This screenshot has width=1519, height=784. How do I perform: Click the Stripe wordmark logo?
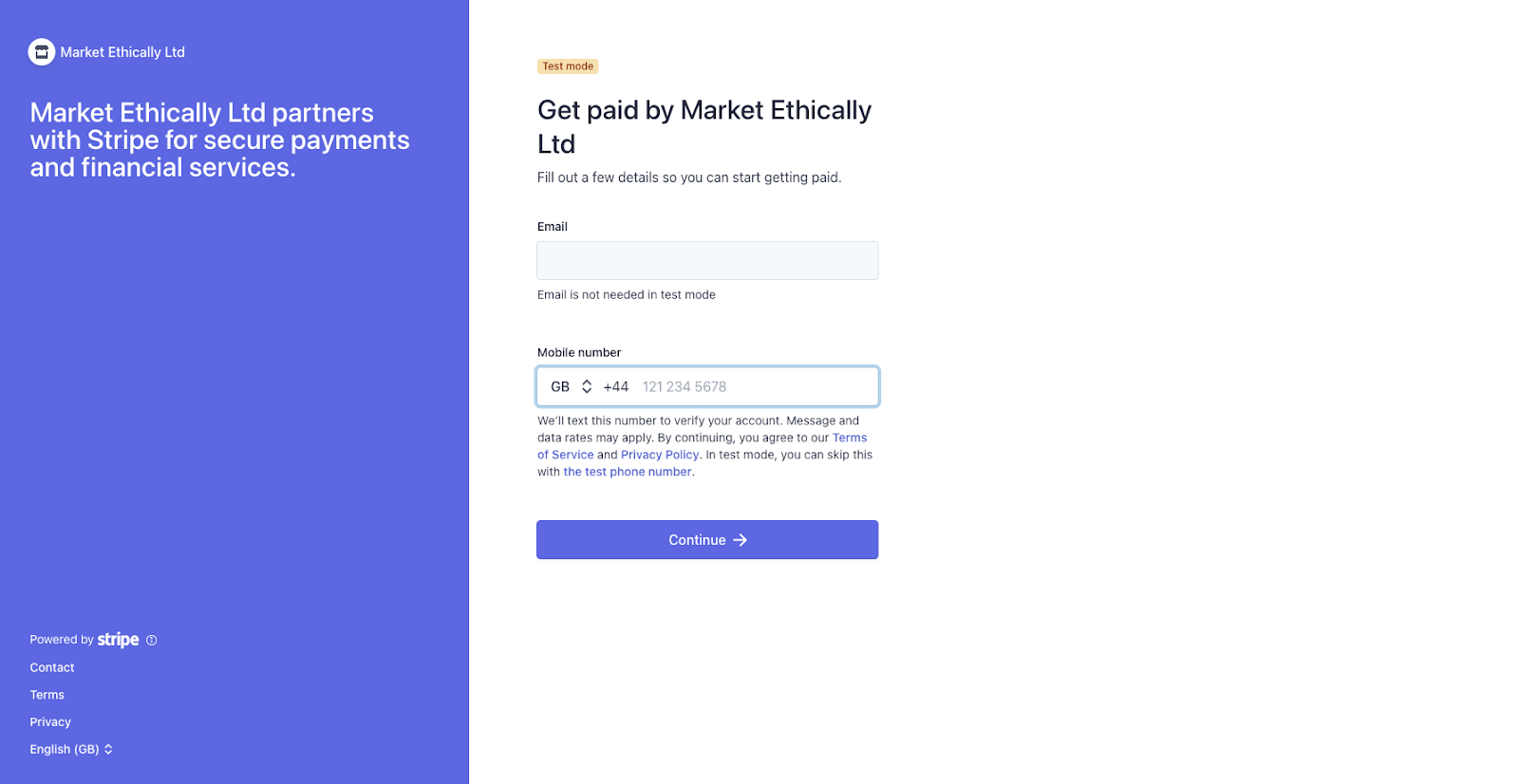pos(118,640)
